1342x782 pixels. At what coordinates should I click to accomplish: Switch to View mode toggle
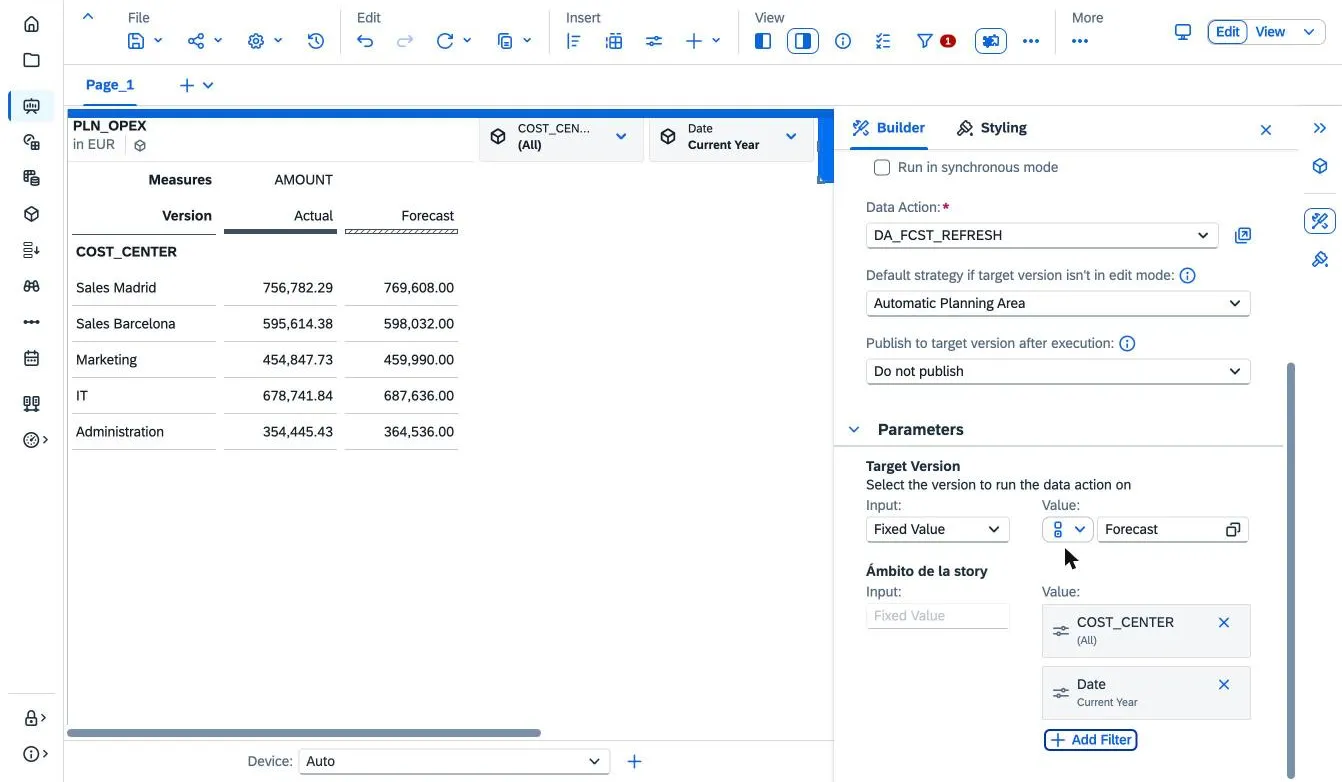[x=1271, y=32]
